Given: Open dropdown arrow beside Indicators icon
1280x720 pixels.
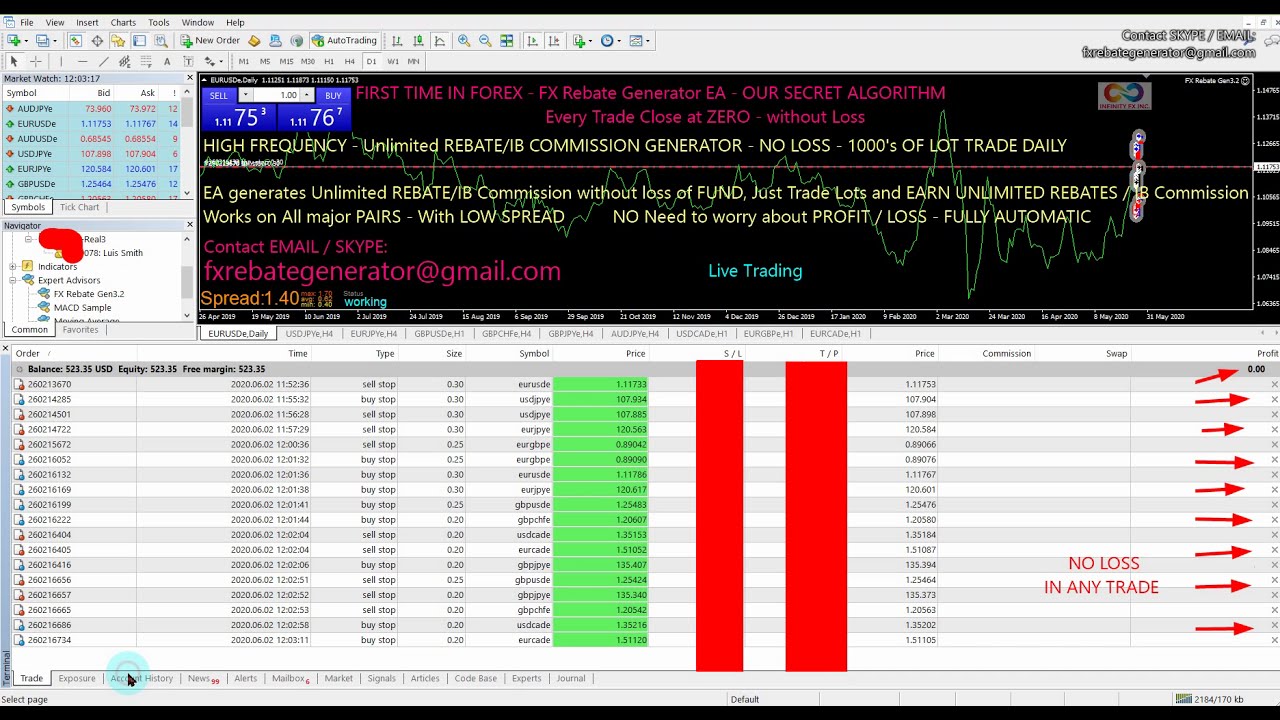Looking at the screenshot, I should pyautogui.click(x=590, y=41).
